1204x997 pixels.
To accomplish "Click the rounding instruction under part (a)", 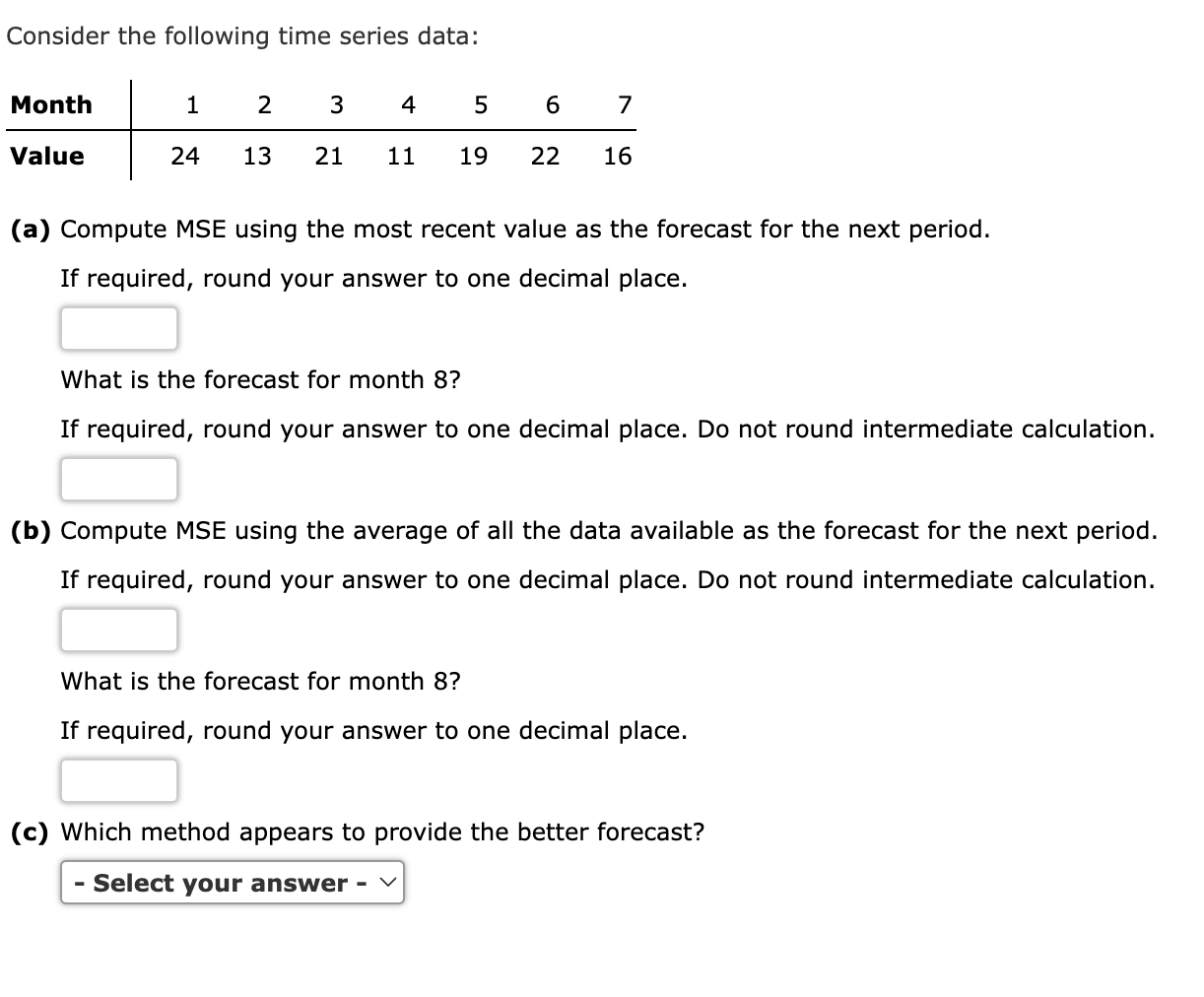I will pyautogui.click(x=374, y=278).
